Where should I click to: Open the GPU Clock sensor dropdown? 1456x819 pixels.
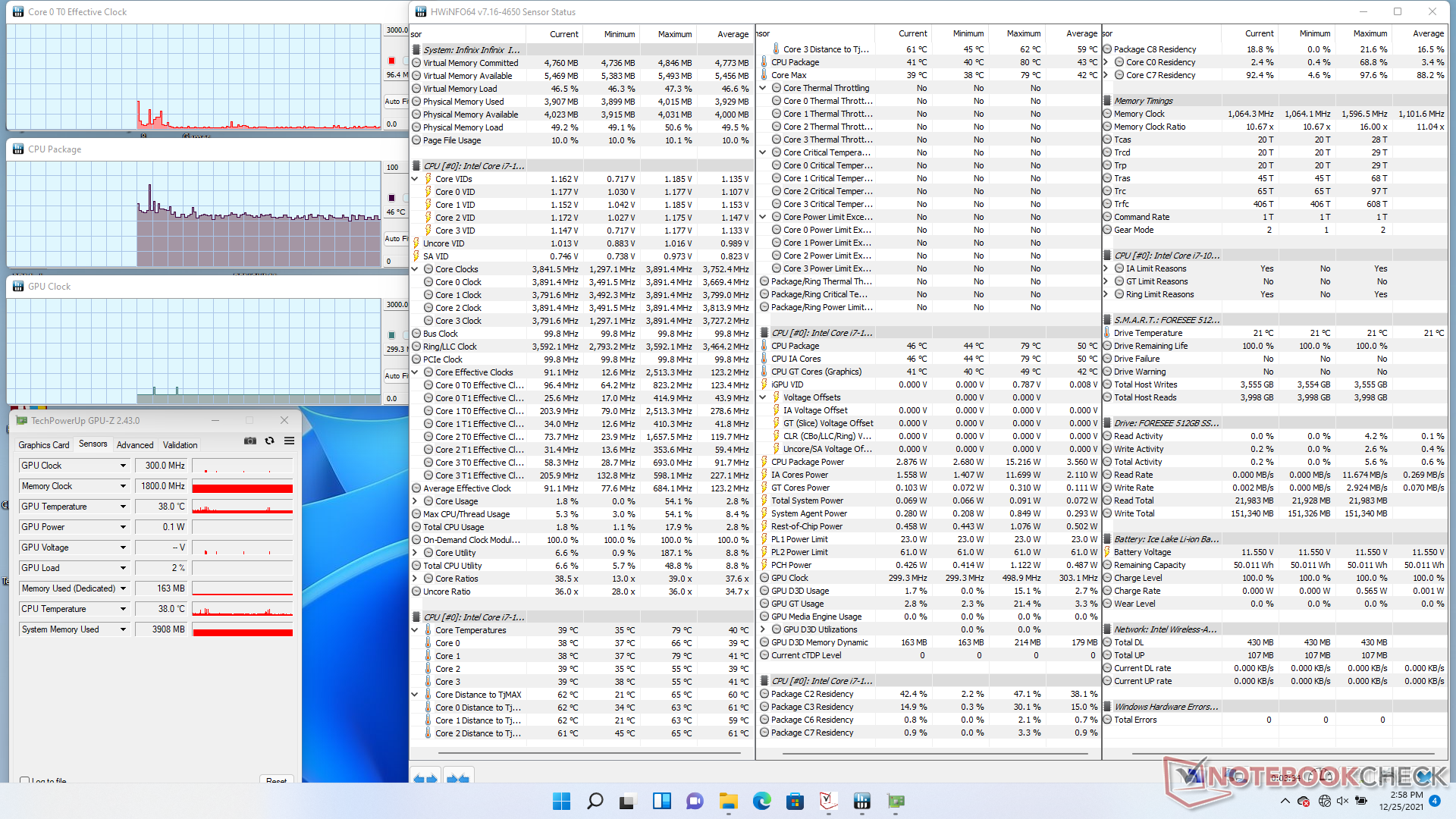123,466
